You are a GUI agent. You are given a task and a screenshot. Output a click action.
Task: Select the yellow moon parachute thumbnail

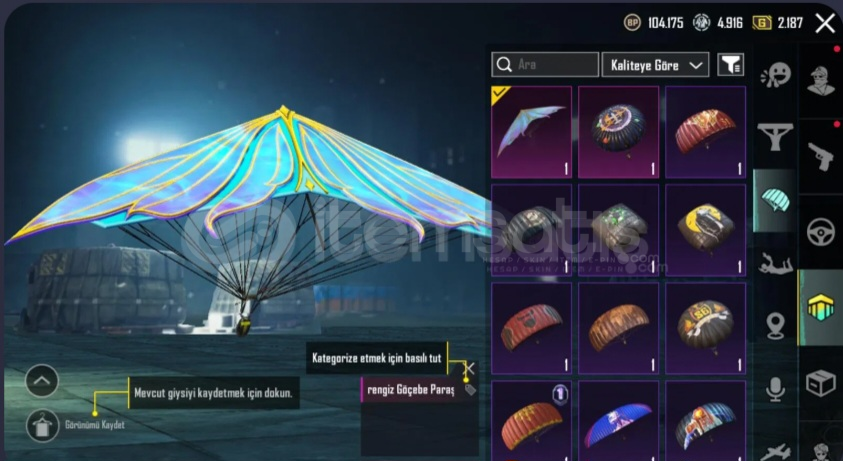[x=705, y=230]
